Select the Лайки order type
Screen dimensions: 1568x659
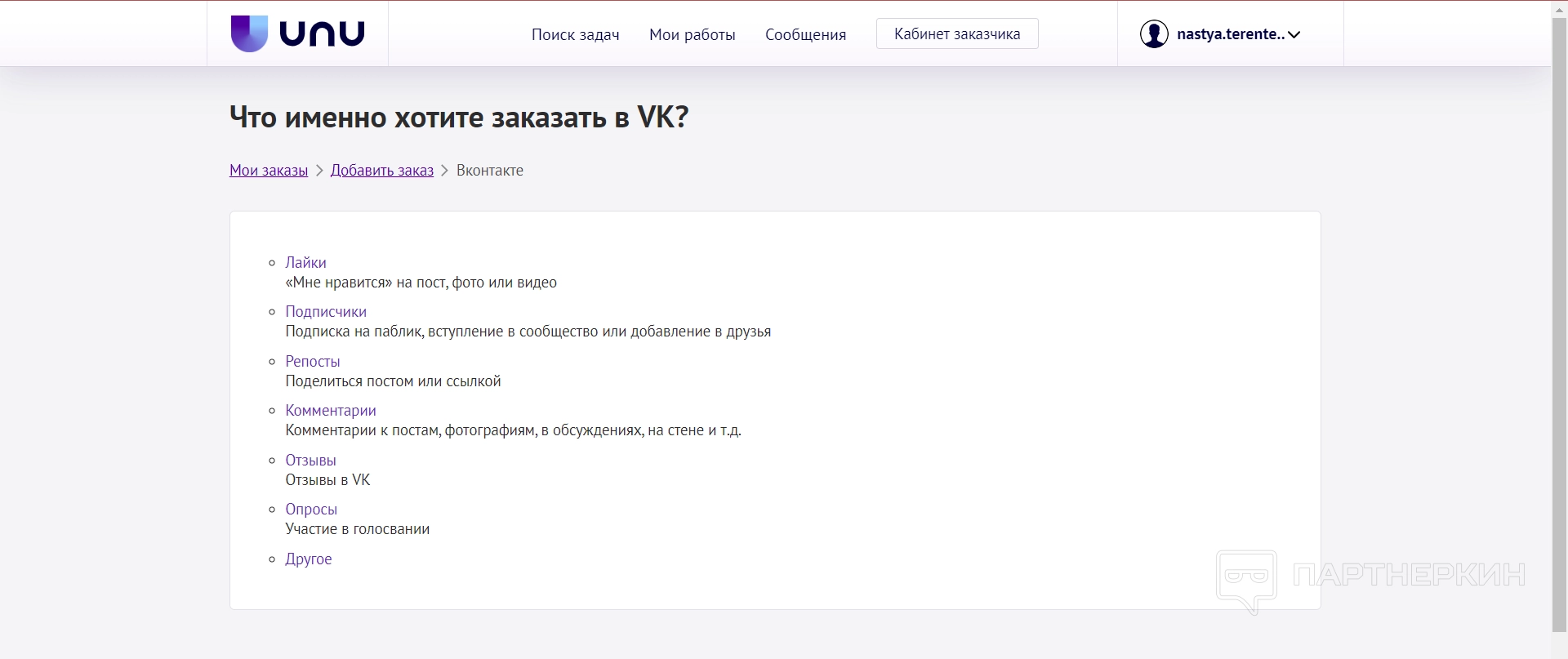(305, 262)
